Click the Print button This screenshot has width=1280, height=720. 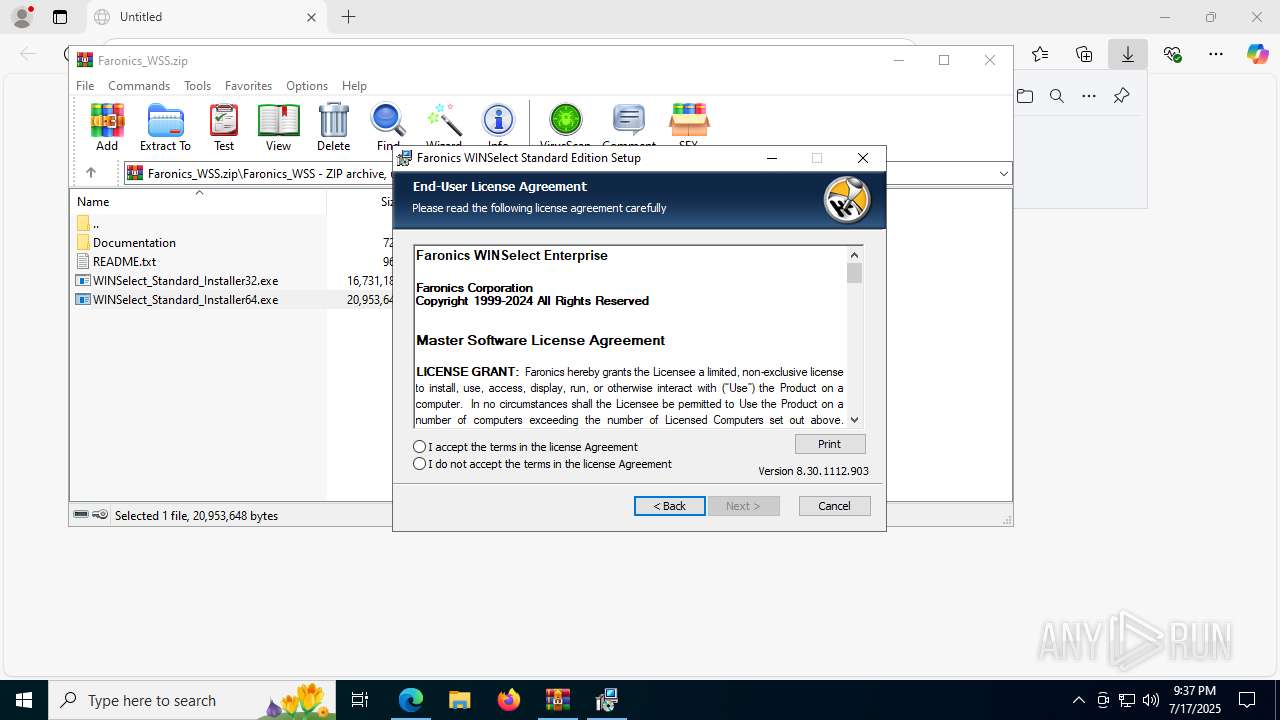point(830,444)
